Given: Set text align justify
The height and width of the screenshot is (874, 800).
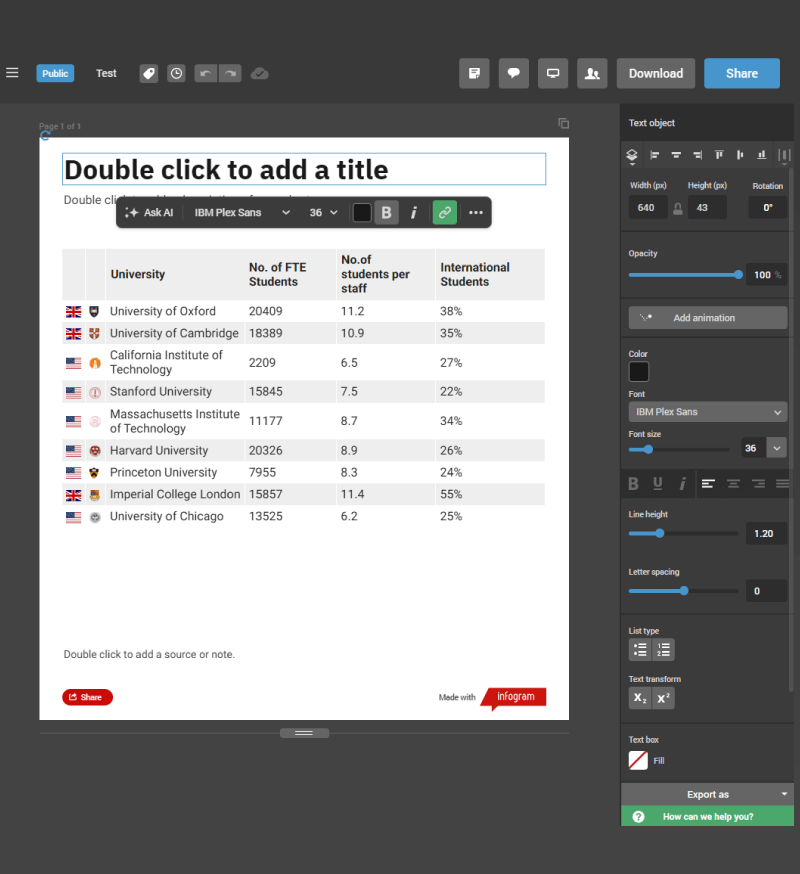Looking at the screenshot, I should 783,484.
